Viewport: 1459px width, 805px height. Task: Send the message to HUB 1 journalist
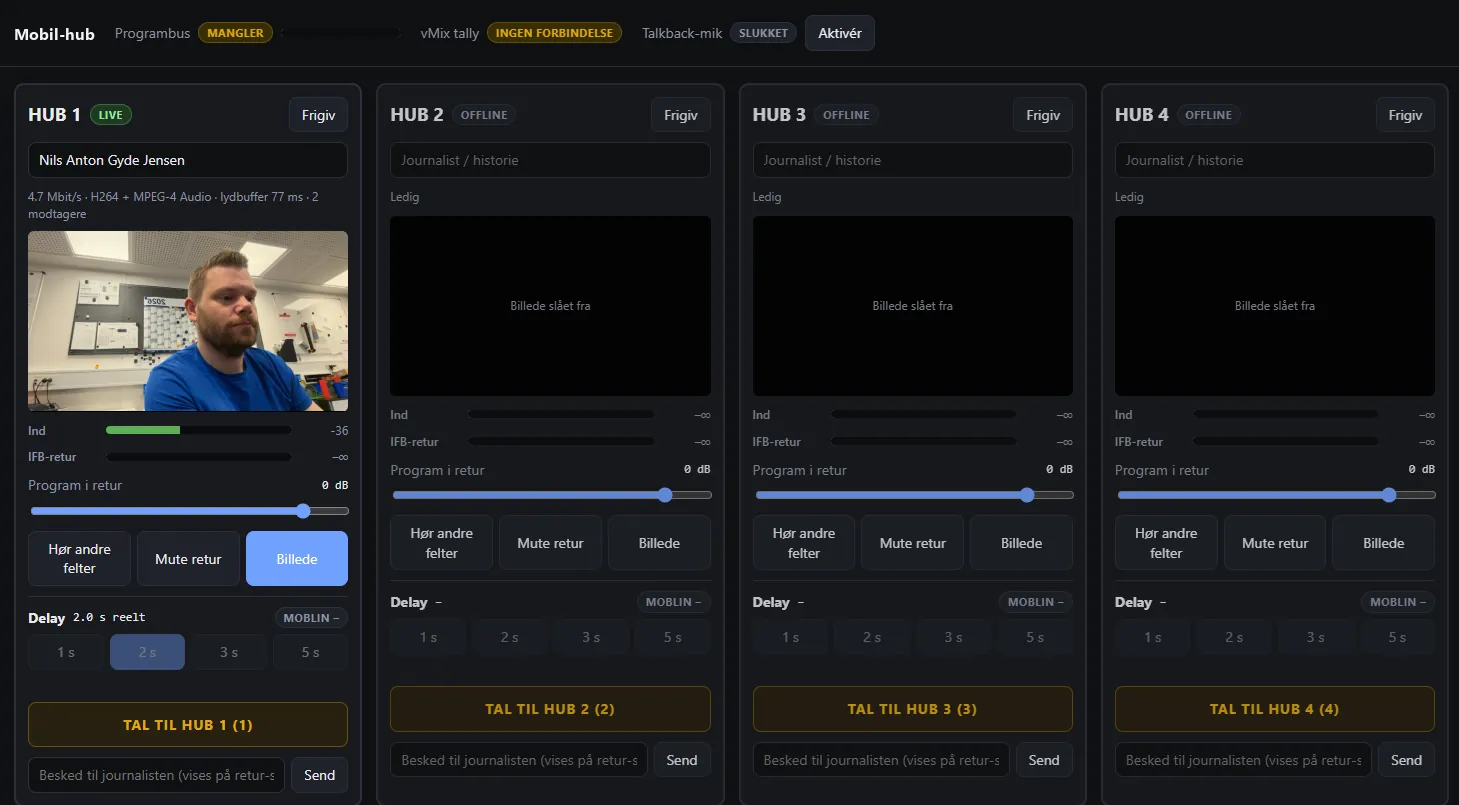[x=320, y=775]
